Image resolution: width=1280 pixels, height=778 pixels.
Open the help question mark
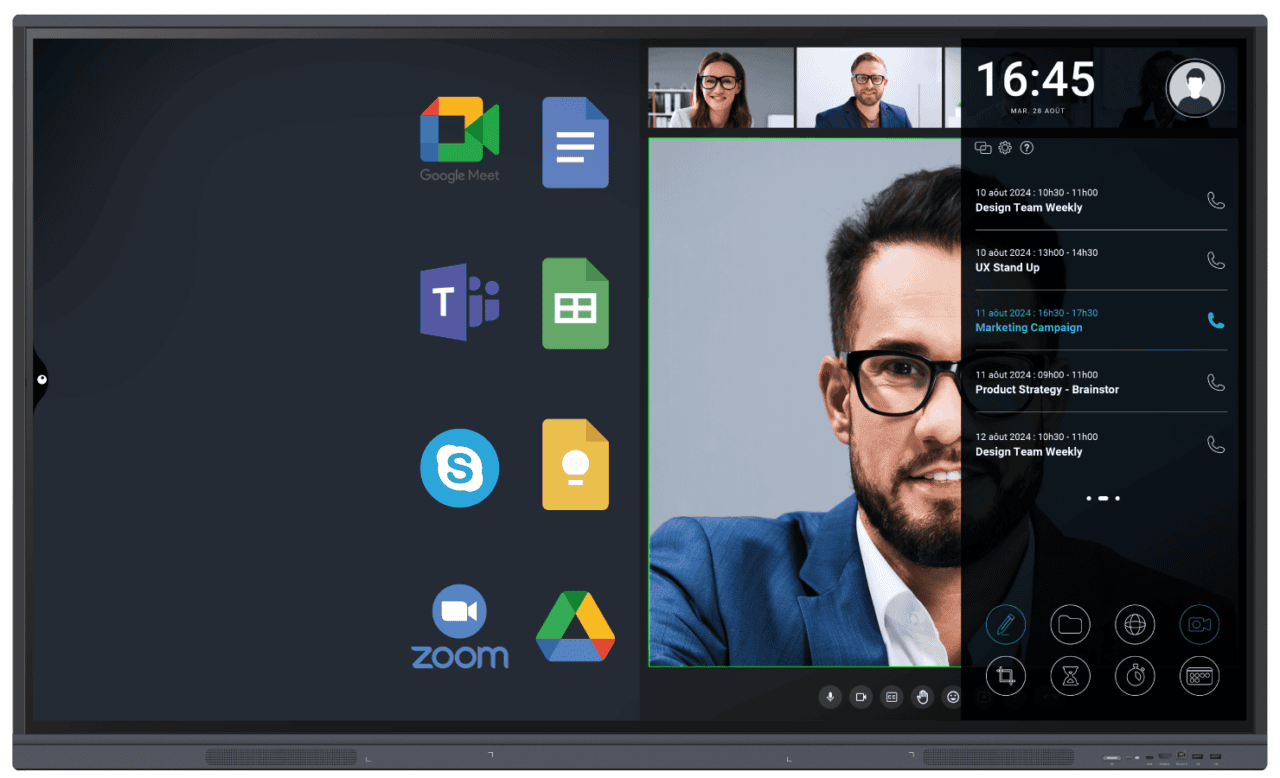[1026, 147]
